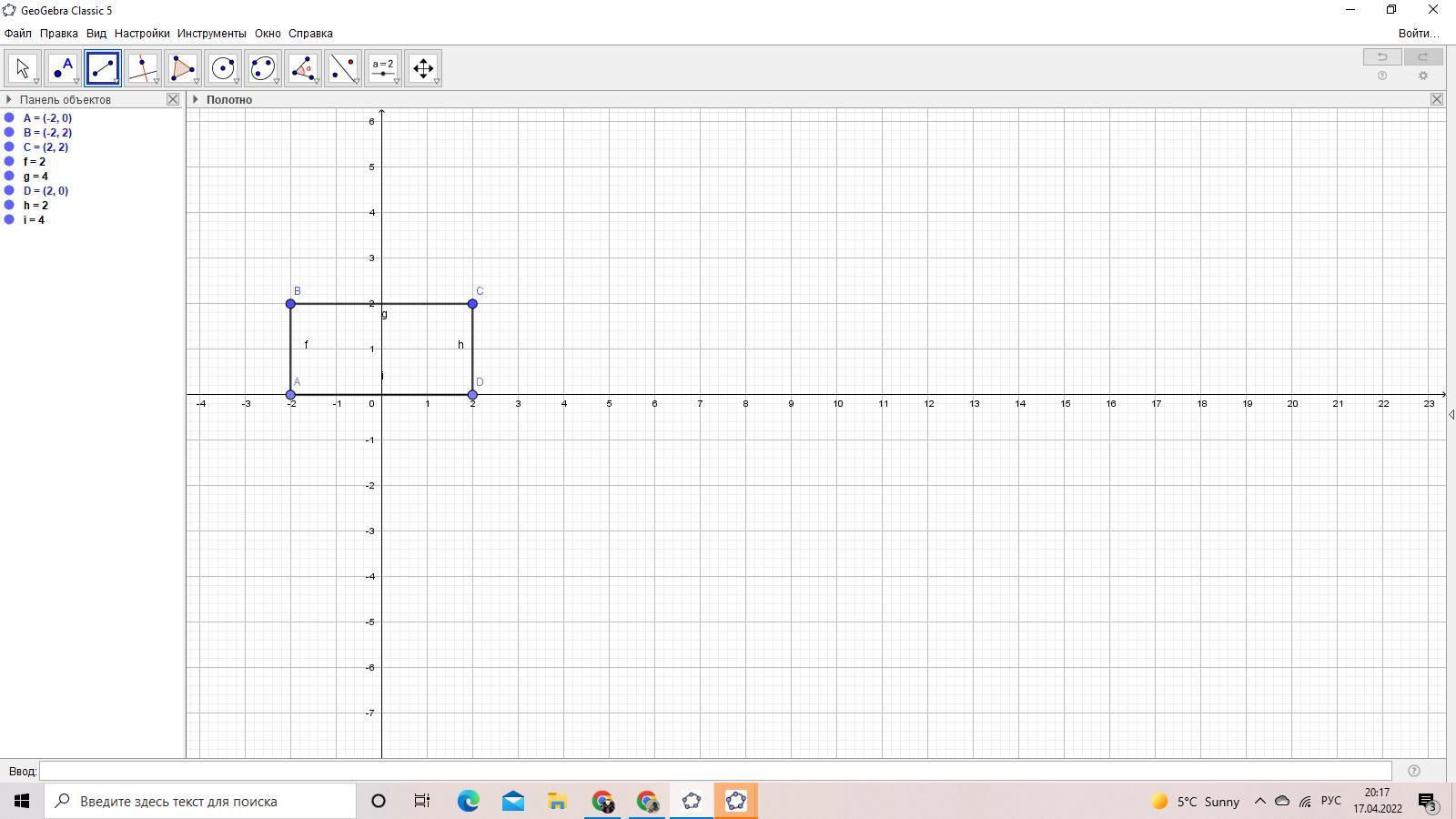Open the Mail app from taskbar

512,802
